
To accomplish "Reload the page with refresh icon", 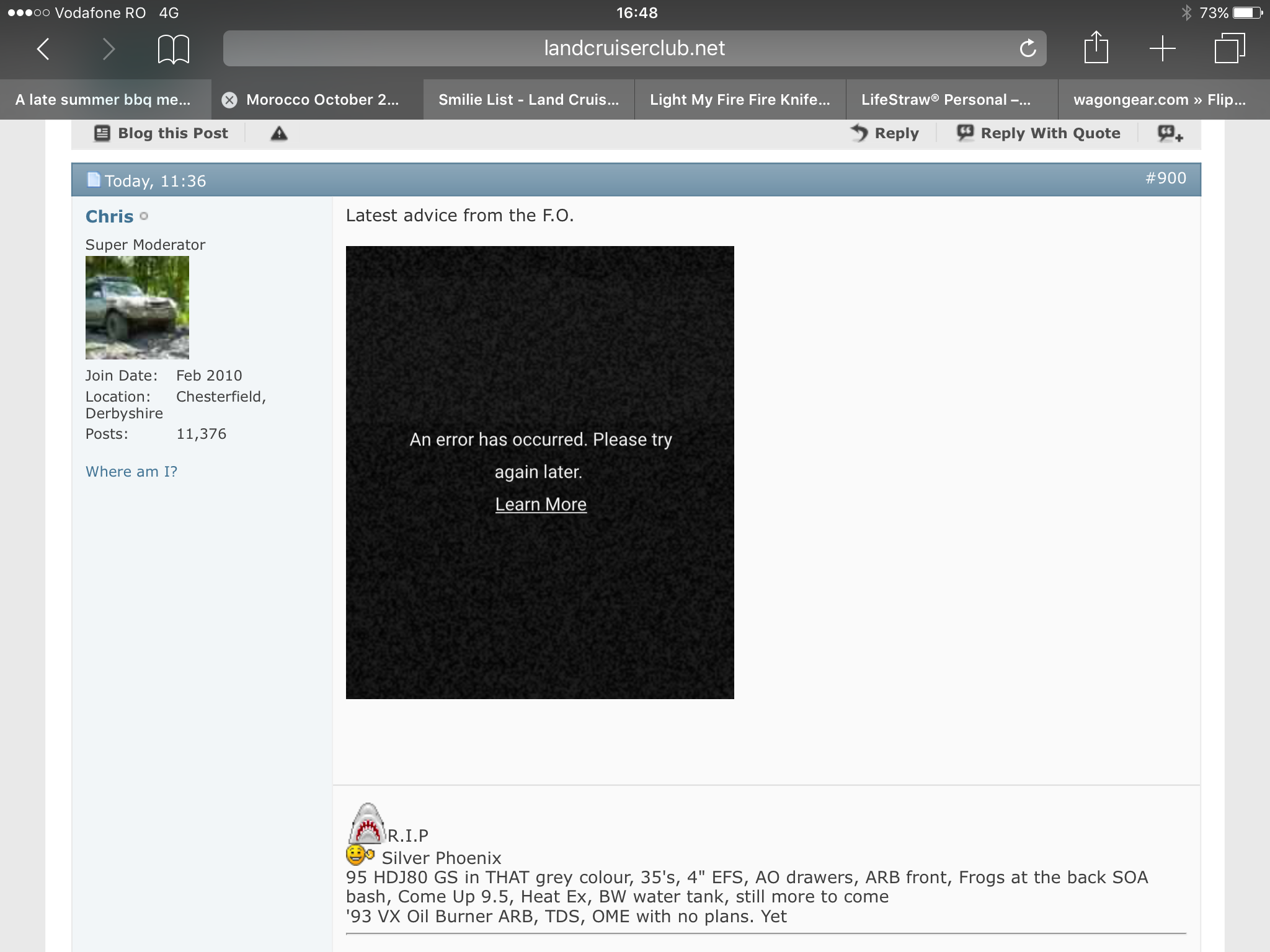I will [x=1028, y=48].
